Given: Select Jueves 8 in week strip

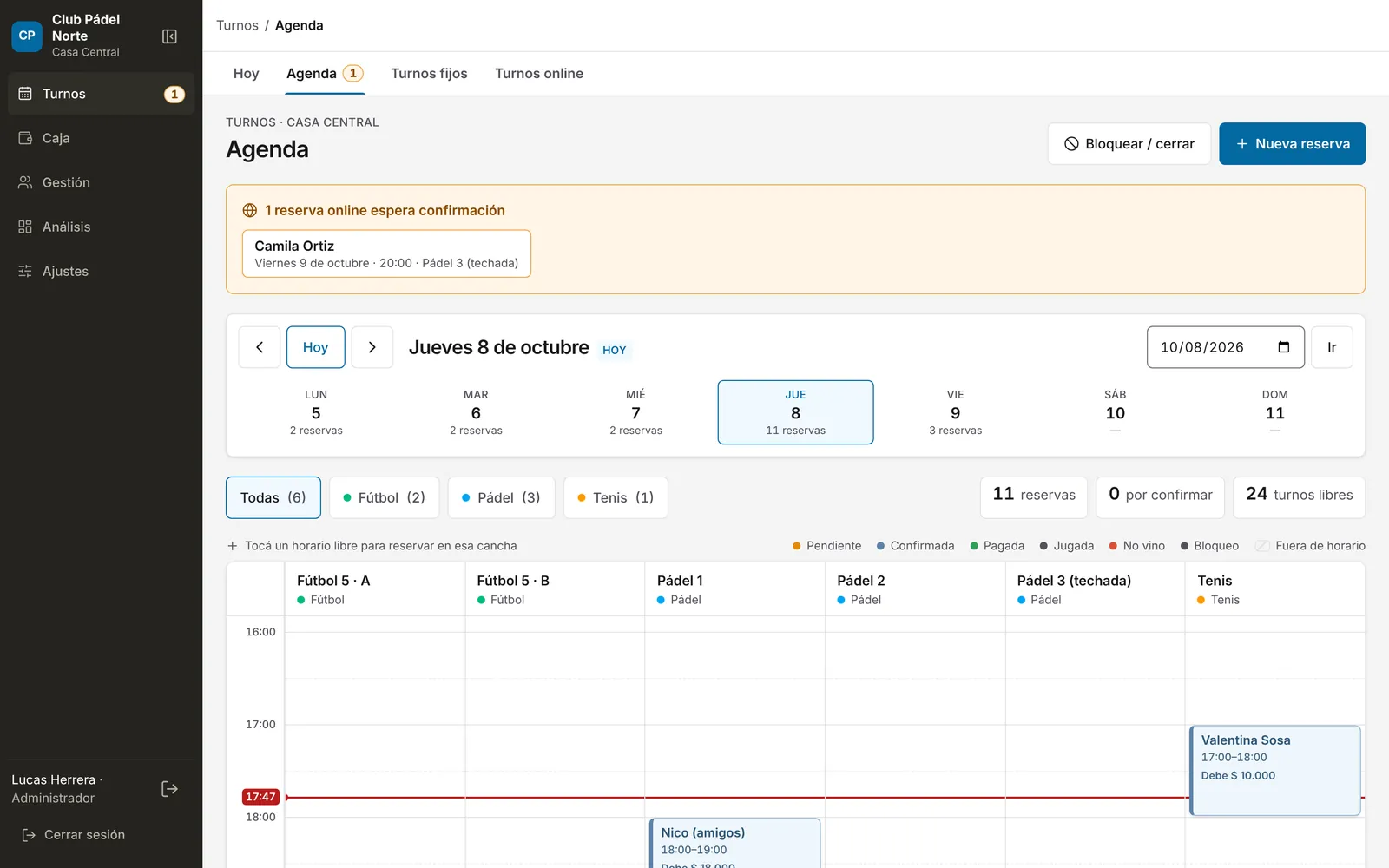Looking at the screenshot, I should (795, 412).
